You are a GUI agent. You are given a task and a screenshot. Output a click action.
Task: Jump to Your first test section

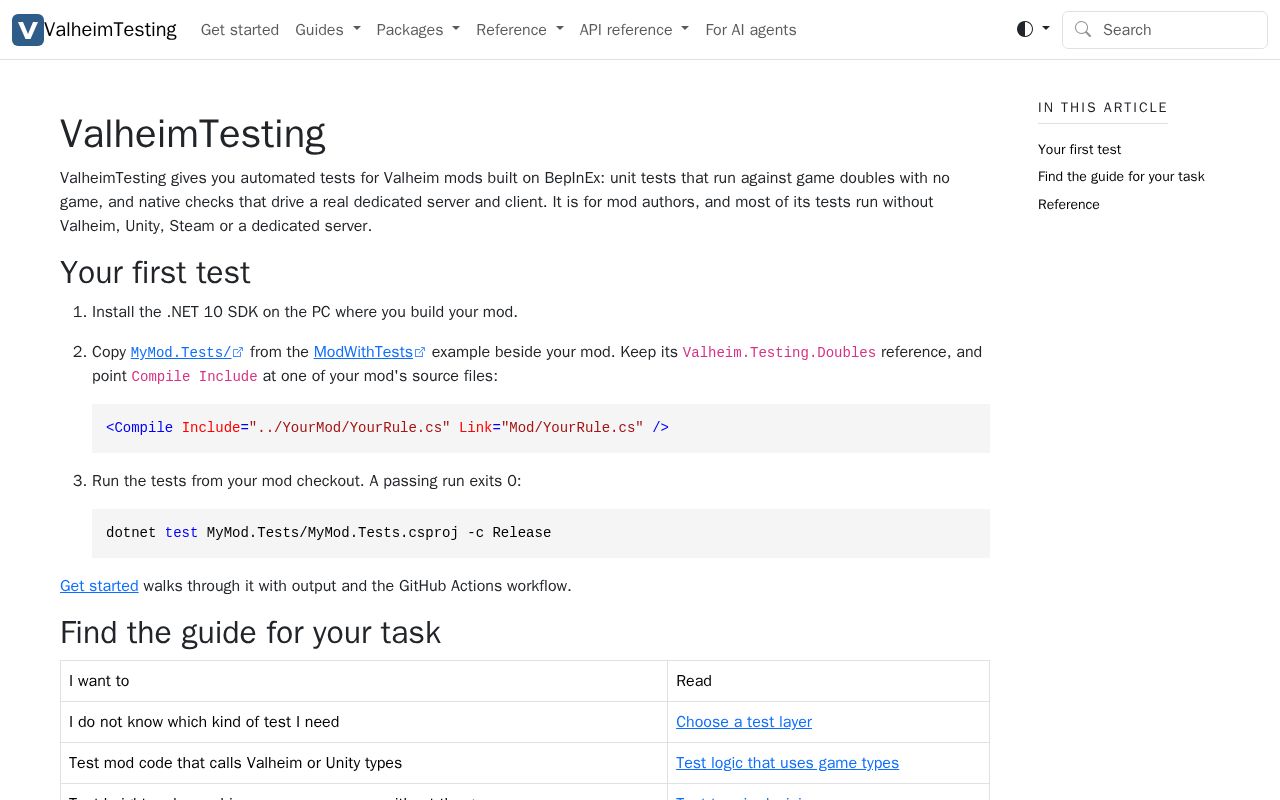pyautogui.click(x=1079, y=149)
